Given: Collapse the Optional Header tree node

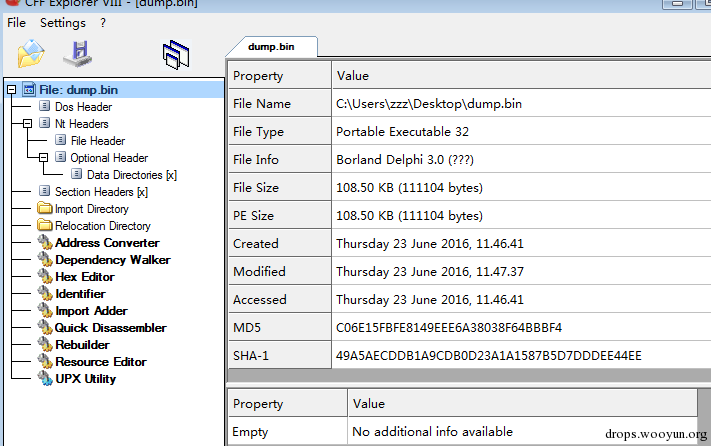Looking at the screenshot, I should tap(44, 158).
